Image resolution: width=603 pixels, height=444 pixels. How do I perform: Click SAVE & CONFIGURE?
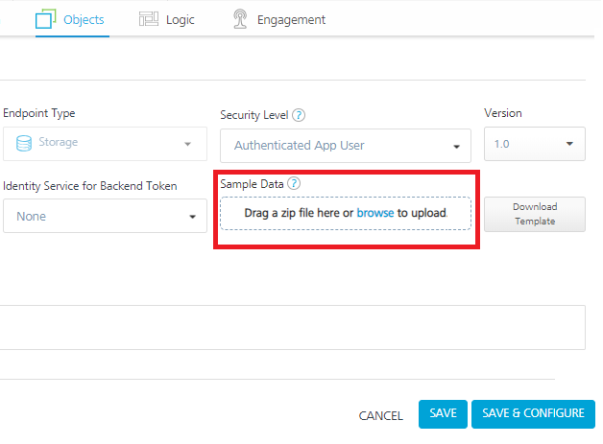click(x=533, y=414)
